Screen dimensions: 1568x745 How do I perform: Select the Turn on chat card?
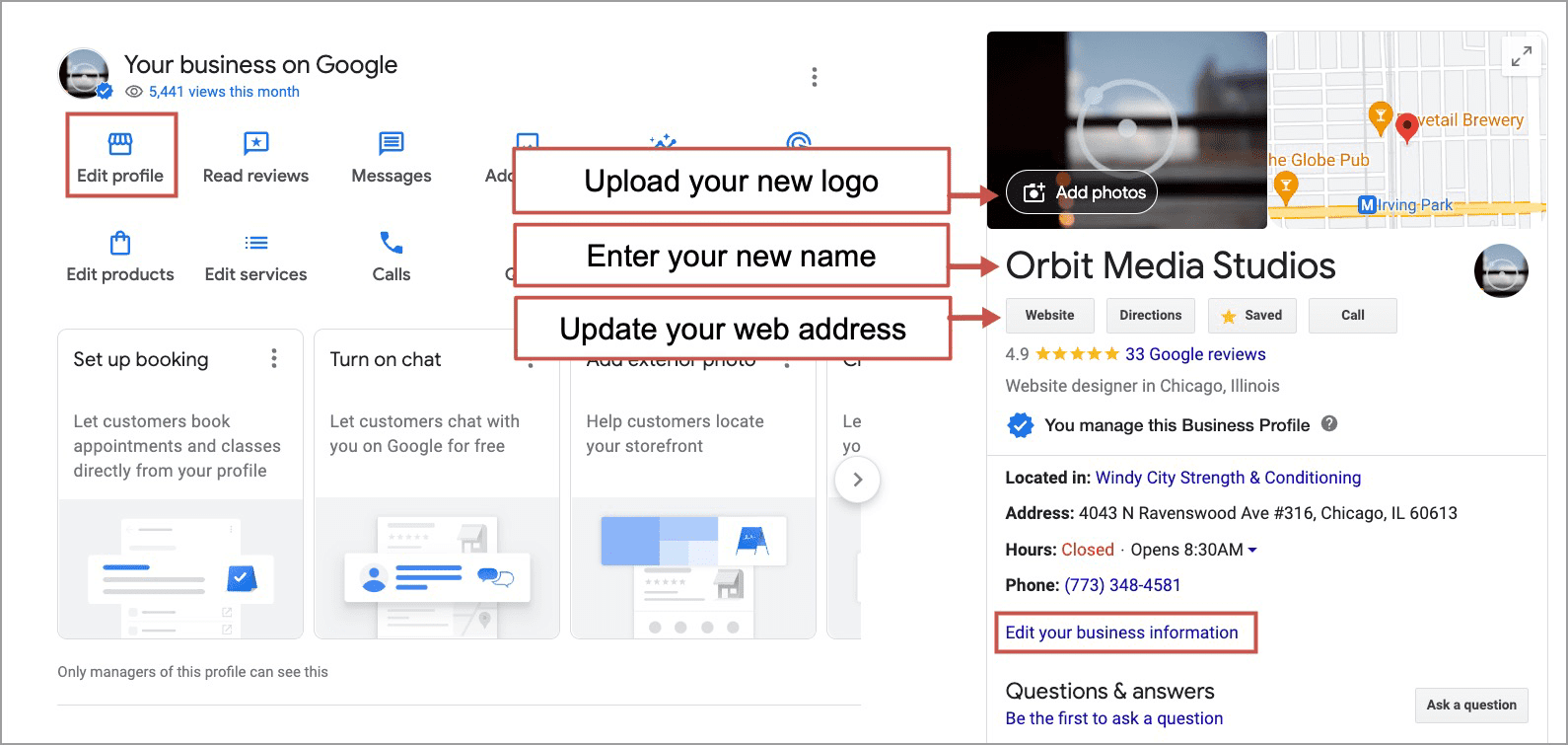(x=437, y=484)
